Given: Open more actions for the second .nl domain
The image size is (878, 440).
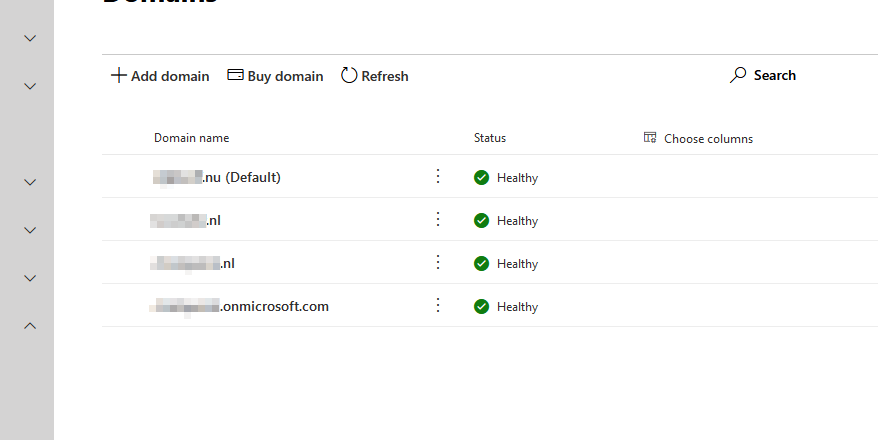Looking at the screenshot, I should coord(437,263).
